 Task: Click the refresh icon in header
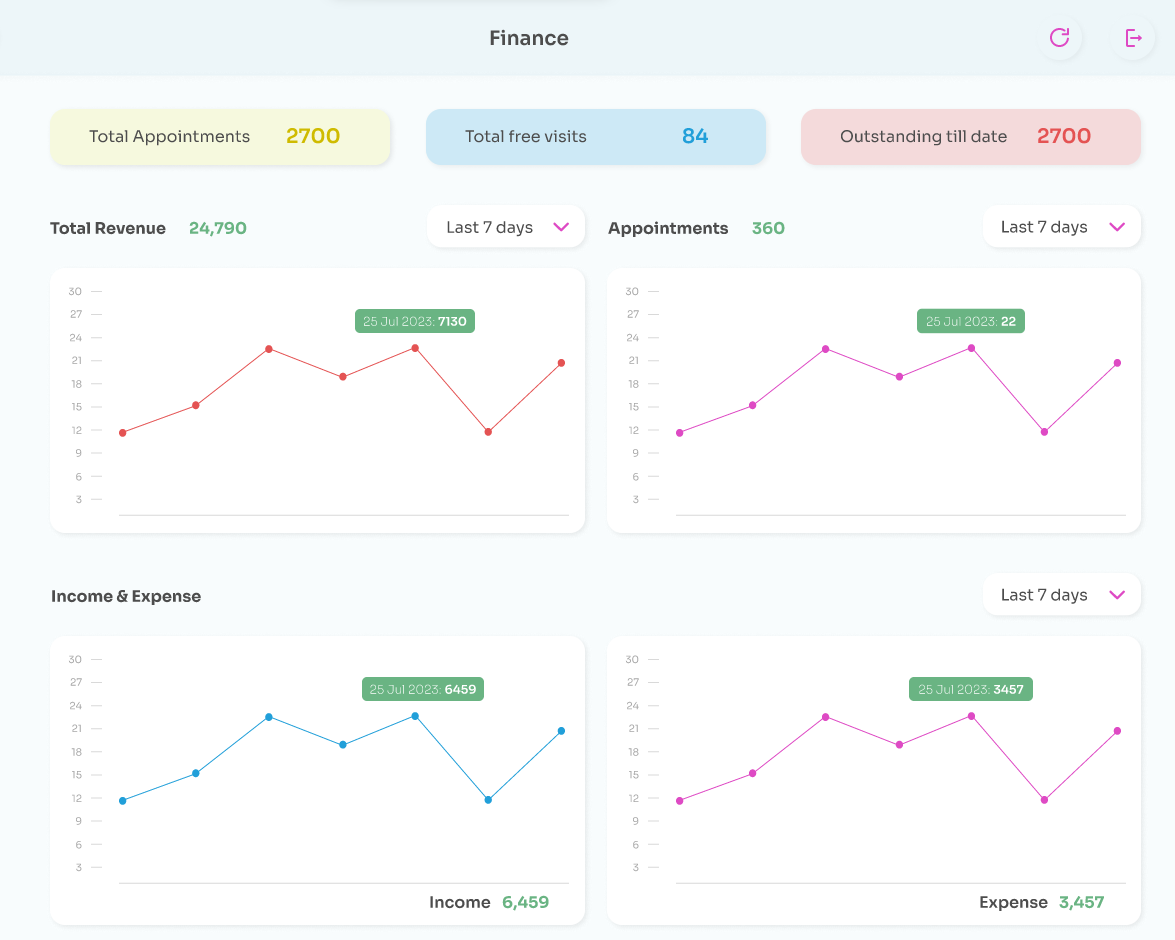coord(1059,38)
